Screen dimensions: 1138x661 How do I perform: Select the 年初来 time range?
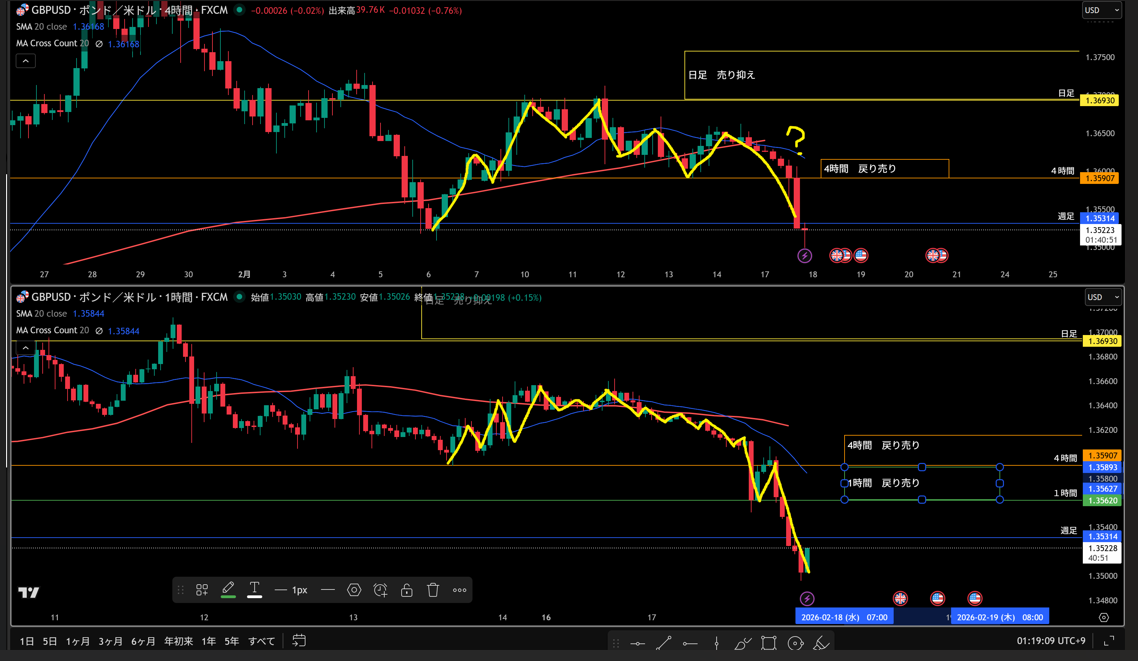[179, 641]
